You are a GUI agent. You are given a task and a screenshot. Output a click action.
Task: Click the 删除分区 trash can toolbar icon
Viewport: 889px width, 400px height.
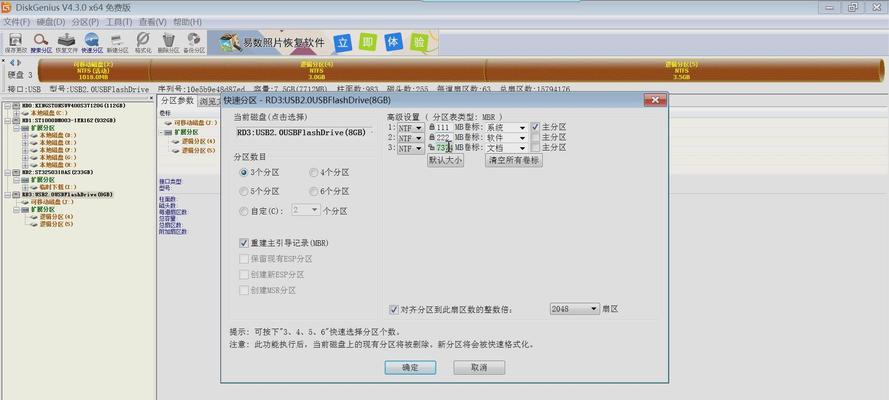(168, 40)
